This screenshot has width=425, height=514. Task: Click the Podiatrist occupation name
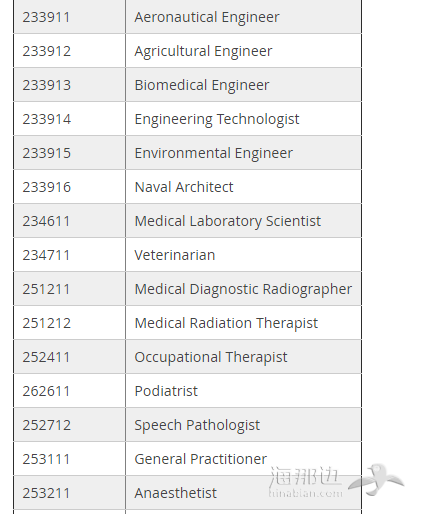coord(166,391)
